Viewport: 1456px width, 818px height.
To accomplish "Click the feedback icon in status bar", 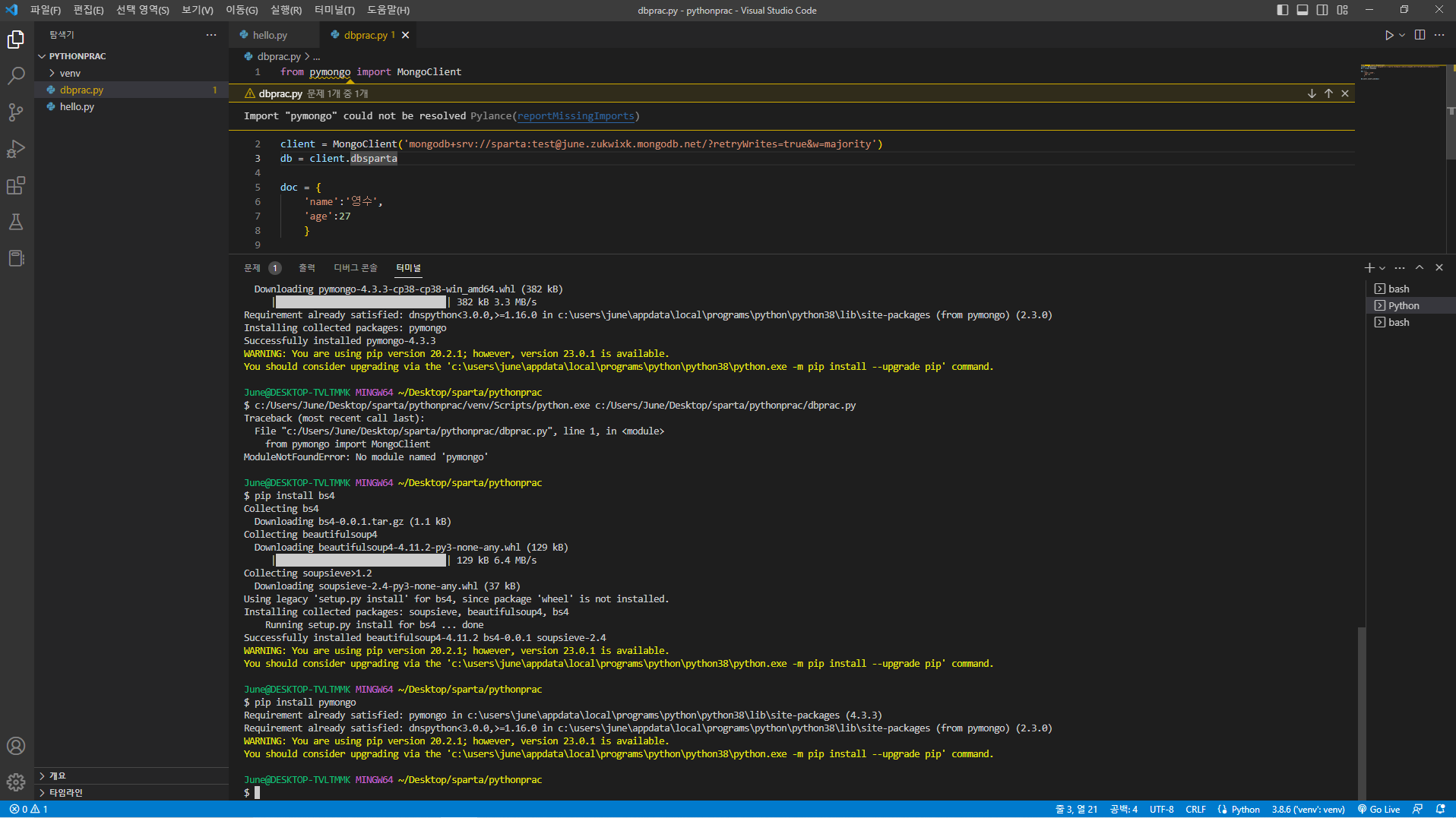I will tap(1417, 810).
